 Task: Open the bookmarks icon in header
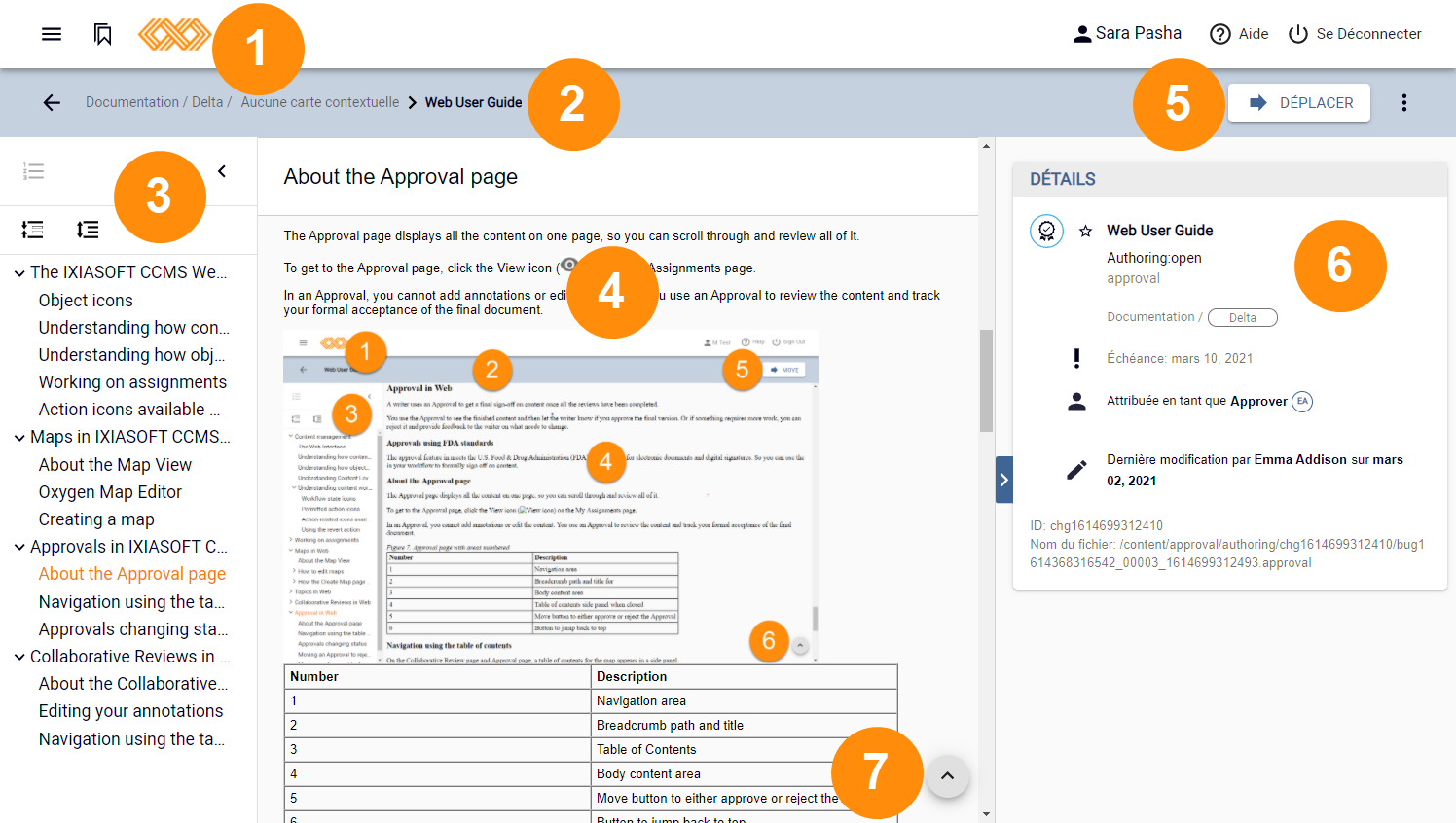pyautogui.click(x=102, y=34)
